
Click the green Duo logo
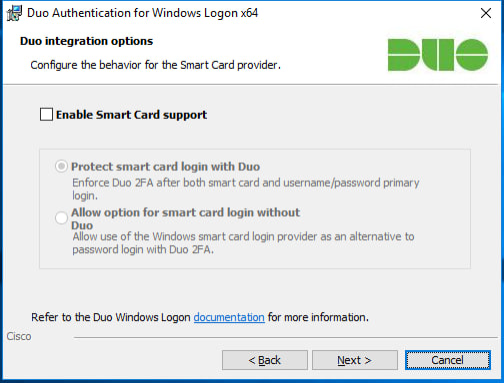438,55
